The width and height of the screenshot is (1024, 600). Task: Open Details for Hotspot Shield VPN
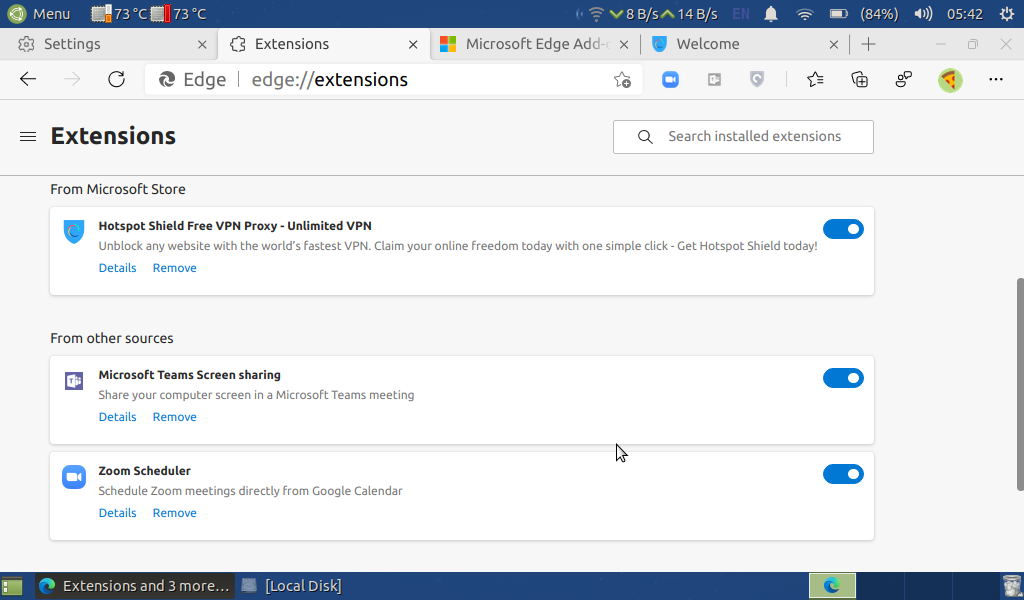[118, 268]
